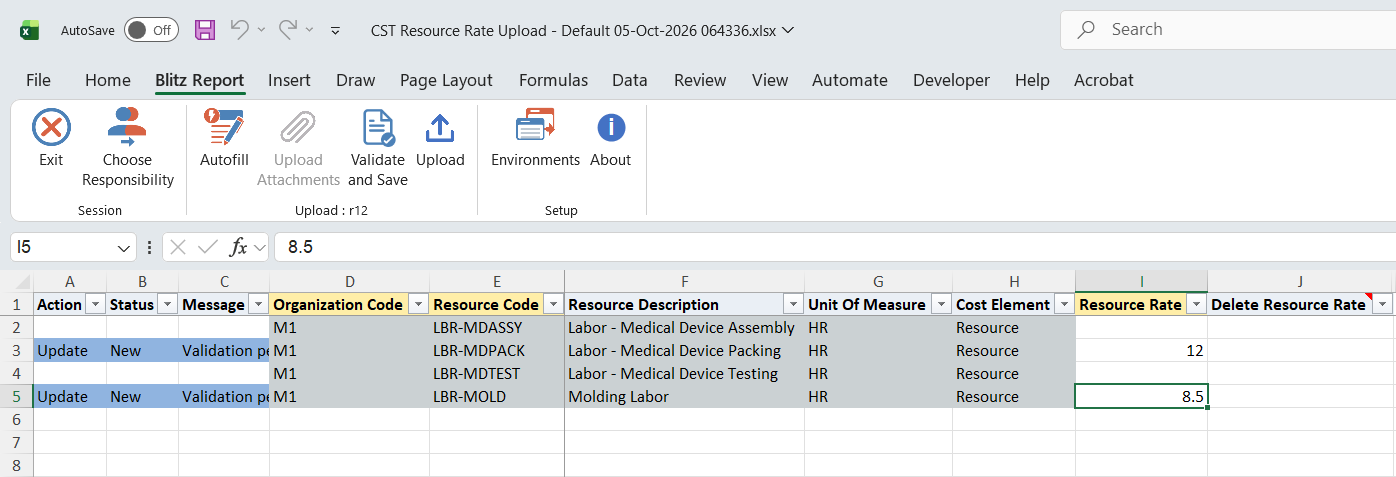The height and width of the screenshot is (477, 1396).
Task: Open the Resource Description filter dropdown
Action: [x=793, y=304]
